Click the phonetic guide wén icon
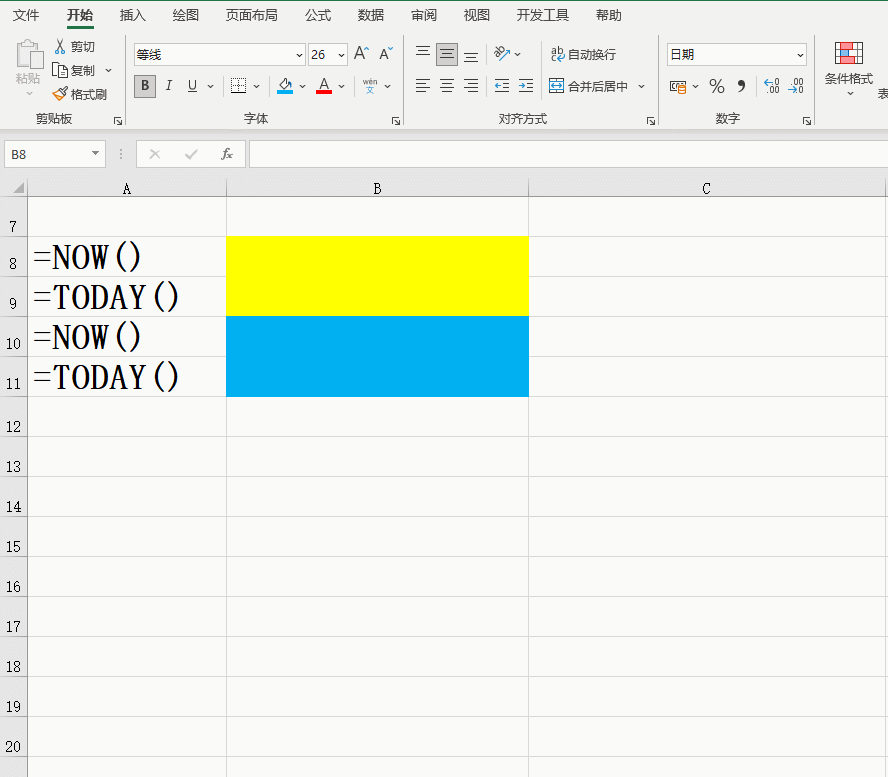888x777 pixels. pos(370,86)
